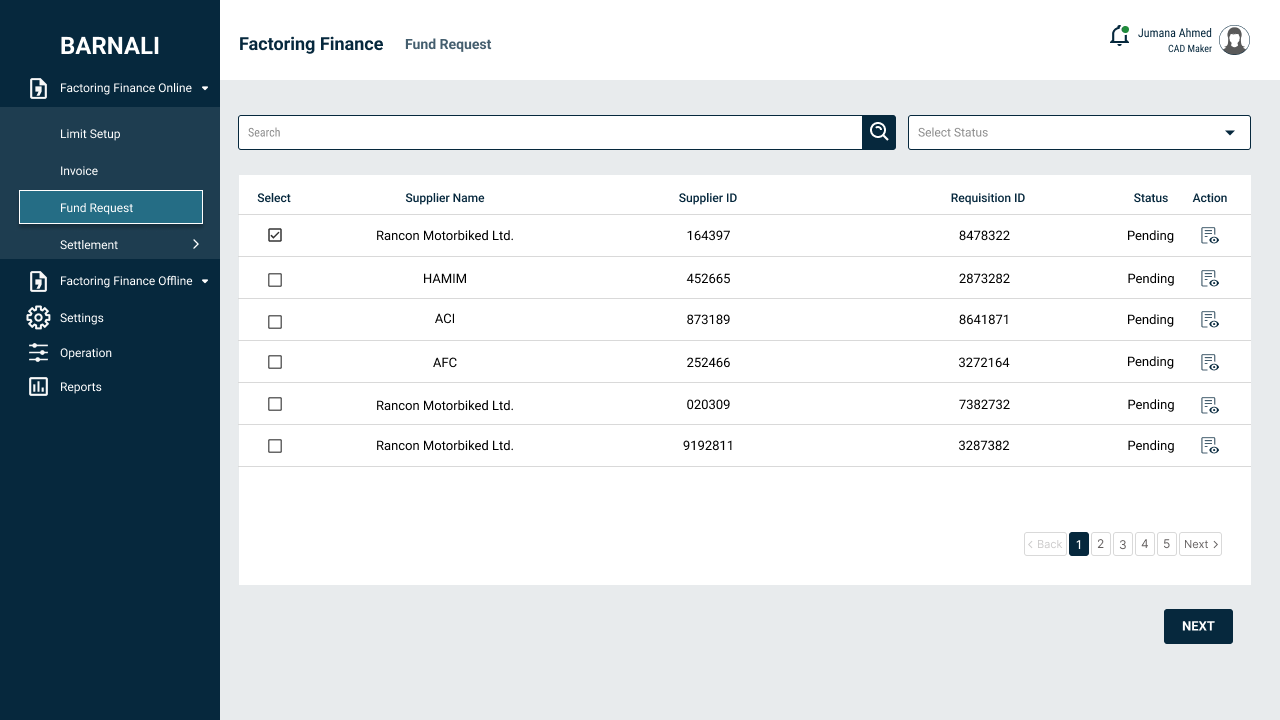Click the pagination Next button

pos(1200,544)
